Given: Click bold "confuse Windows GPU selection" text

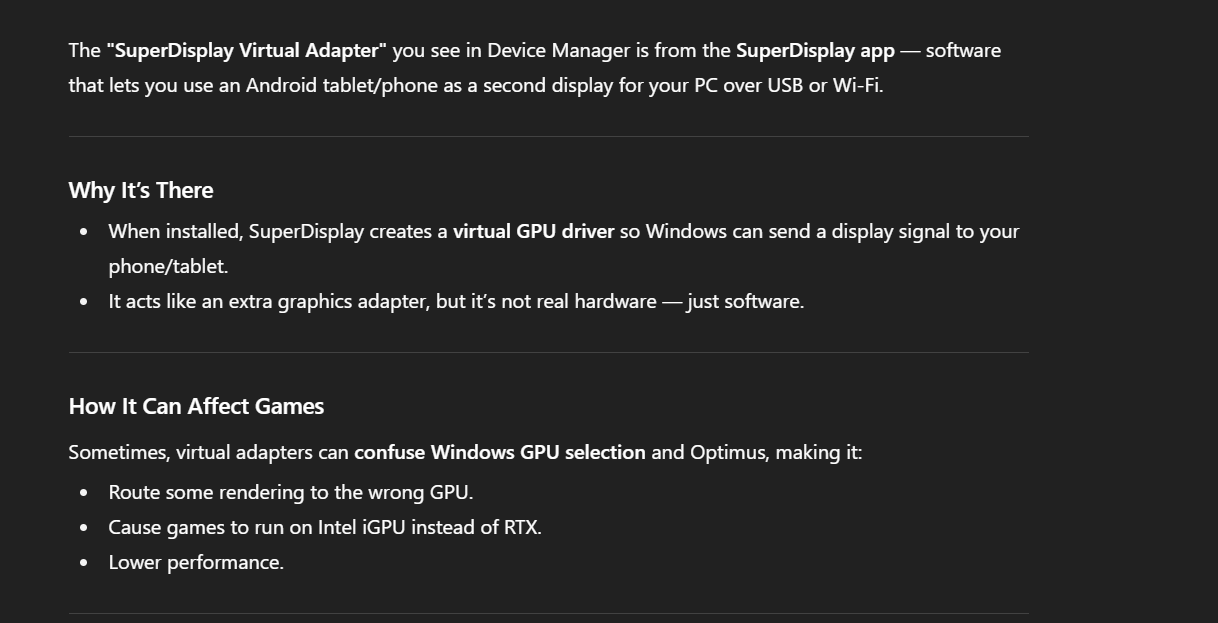Looking at the screenshot, I should click(x=500, y=452).
